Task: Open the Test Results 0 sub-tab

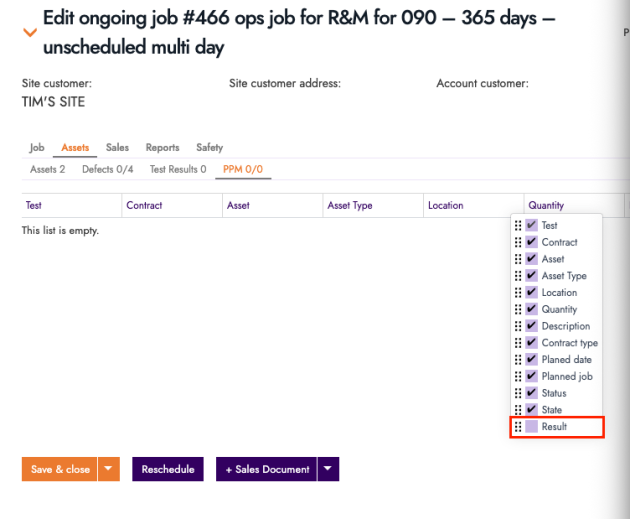Action: click(178, 170)
